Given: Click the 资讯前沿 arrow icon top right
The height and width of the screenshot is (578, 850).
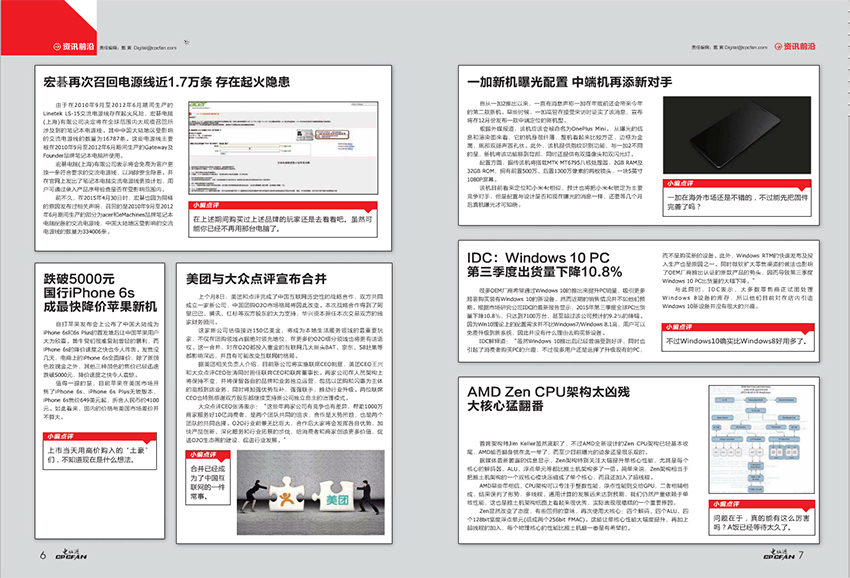Looking at the screenshot, I should [x=778, y=47].
